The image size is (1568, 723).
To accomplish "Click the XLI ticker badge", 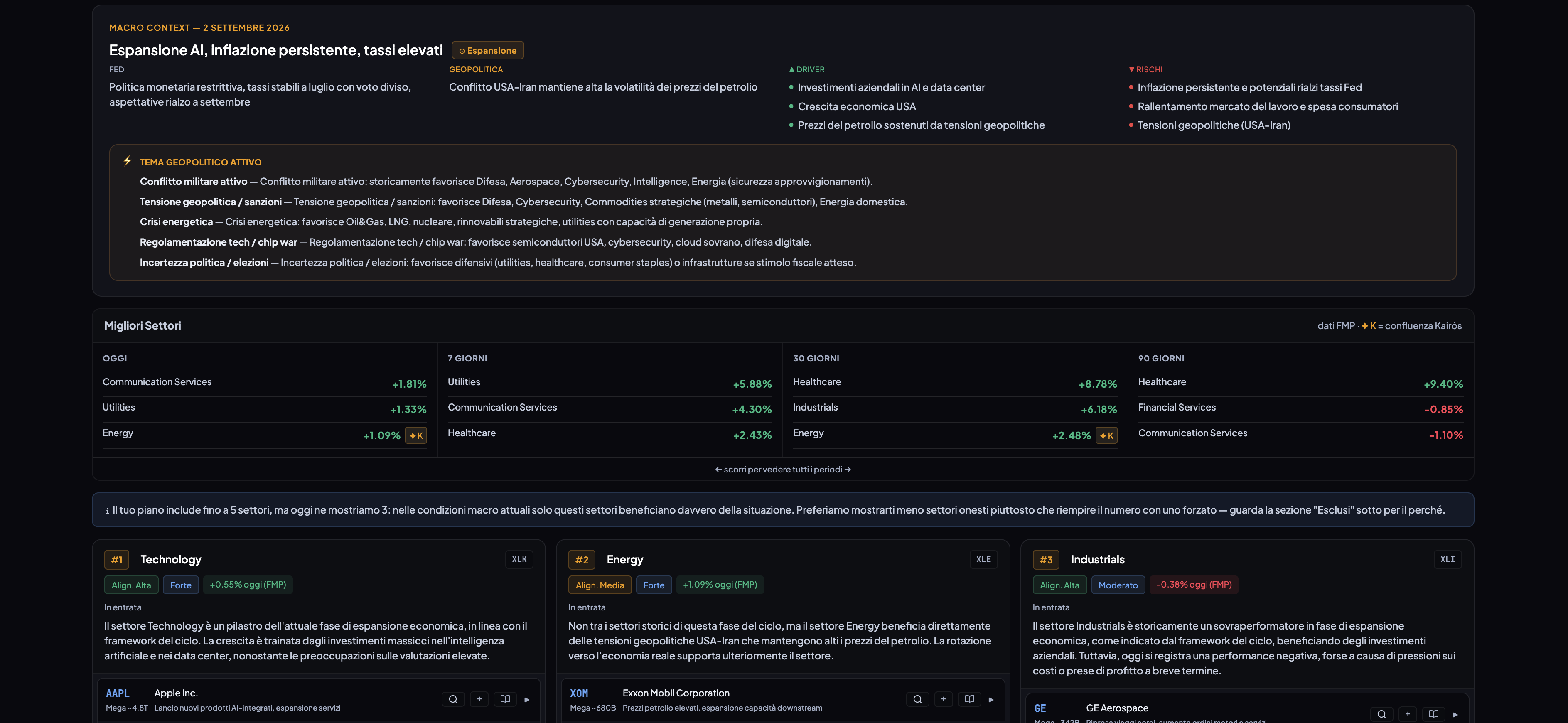I will 1448,559.
